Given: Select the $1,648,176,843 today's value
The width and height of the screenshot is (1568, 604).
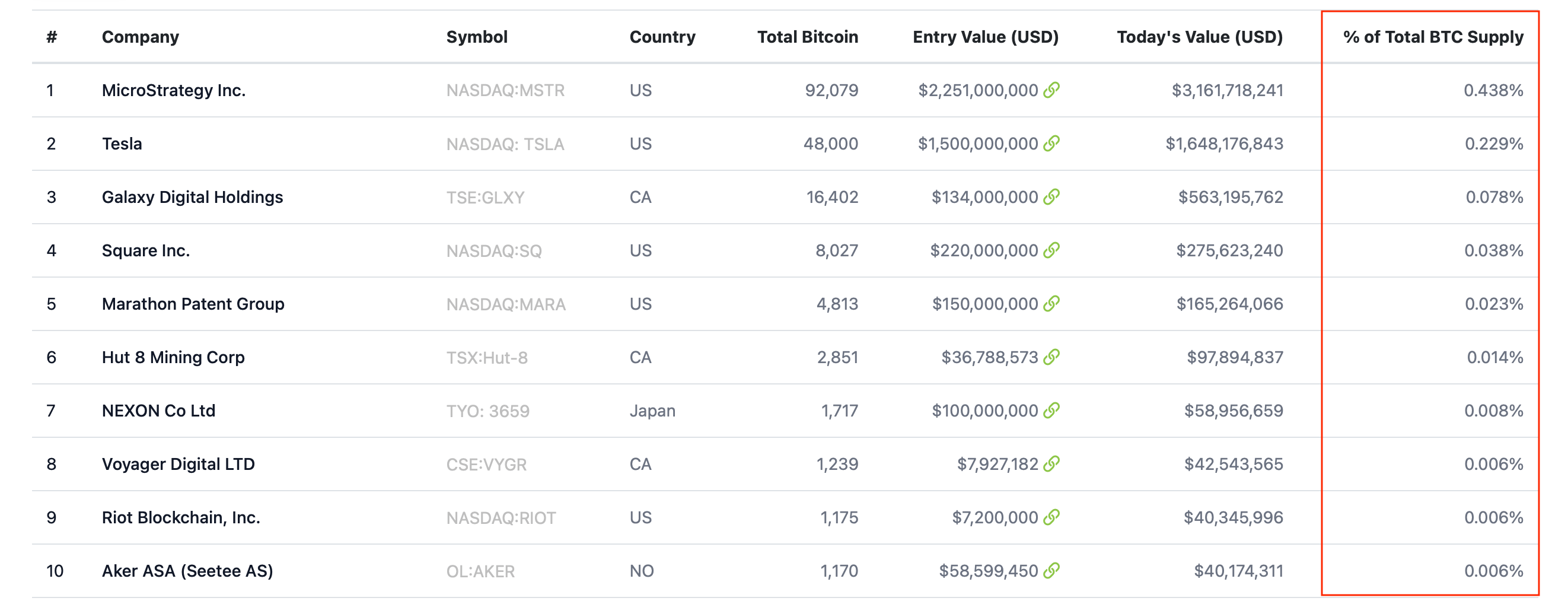Looking at the screenshot, I should pos(1224,144).
